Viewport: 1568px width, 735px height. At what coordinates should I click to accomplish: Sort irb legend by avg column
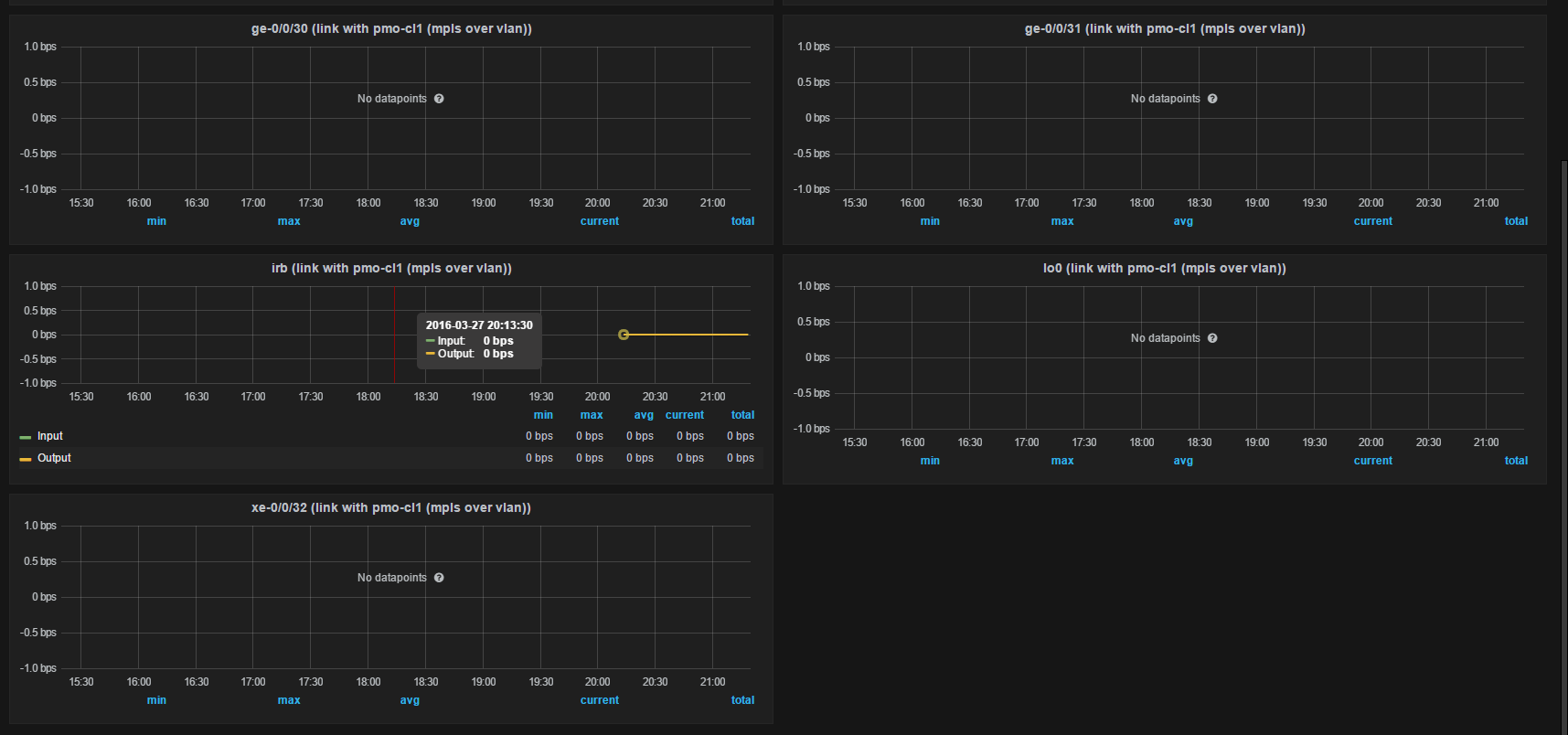(644, 415)
